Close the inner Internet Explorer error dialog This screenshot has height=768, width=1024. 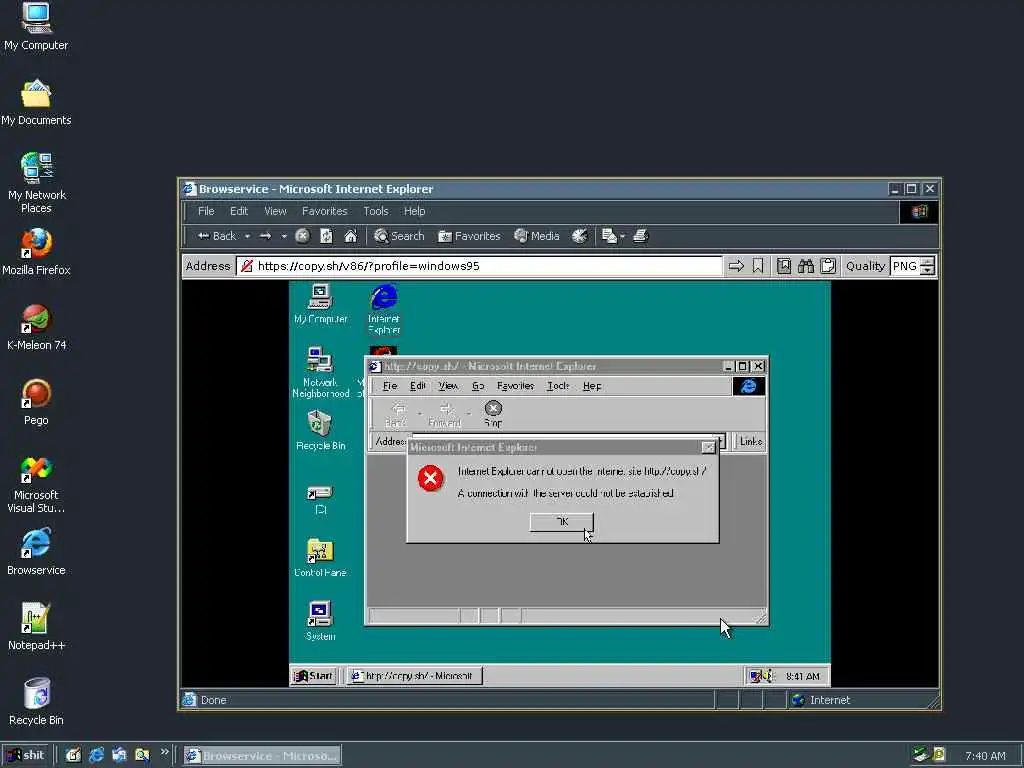coord(708,447)
